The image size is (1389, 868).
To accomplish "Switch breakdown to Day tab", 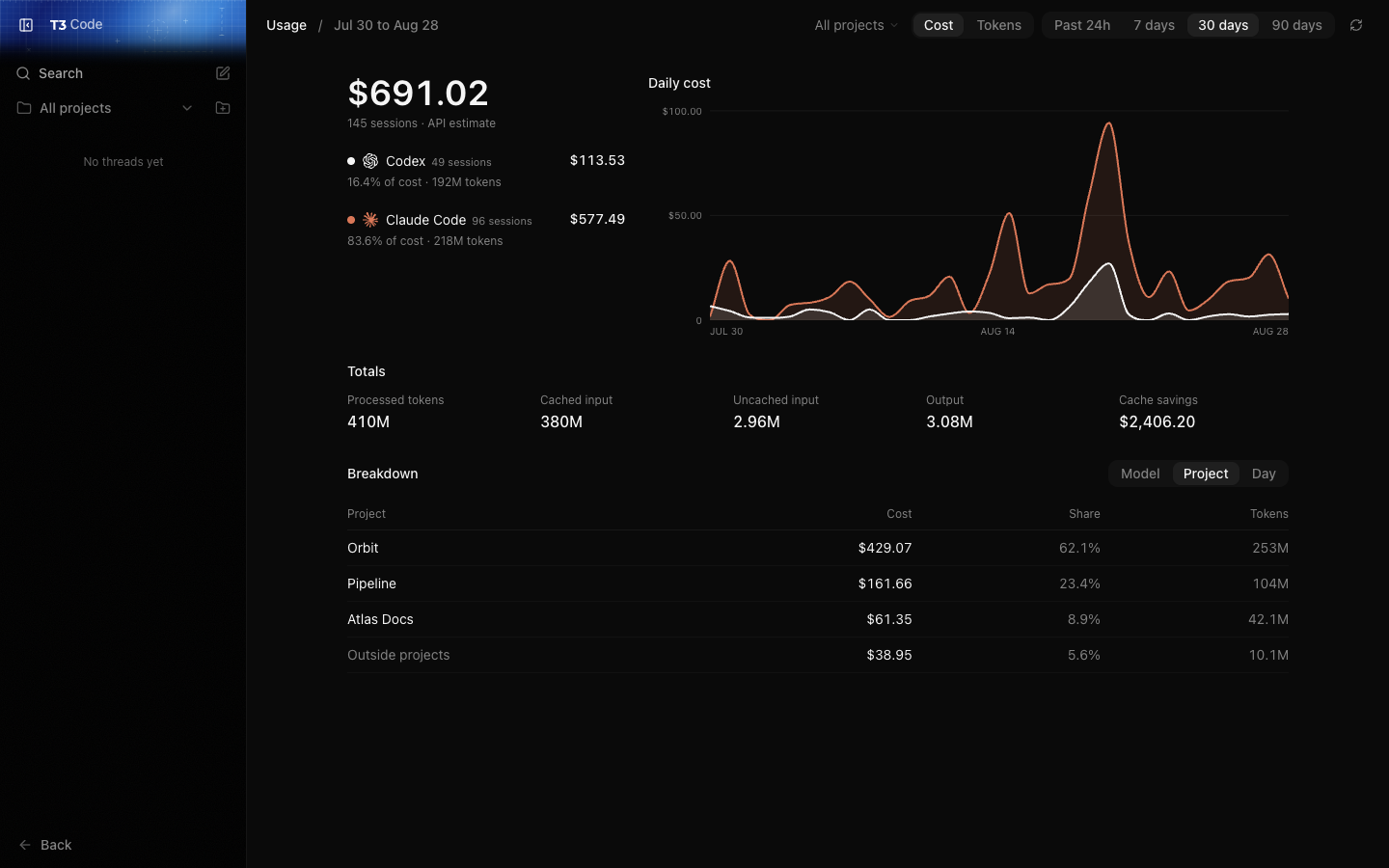I will click(1264, 474).
